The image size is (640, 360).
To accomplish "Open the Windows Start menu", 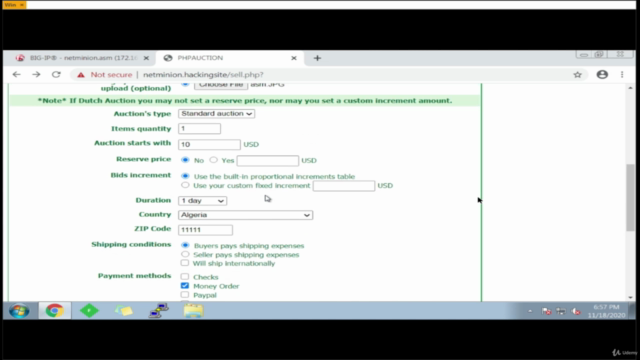I will coord(19,311).
